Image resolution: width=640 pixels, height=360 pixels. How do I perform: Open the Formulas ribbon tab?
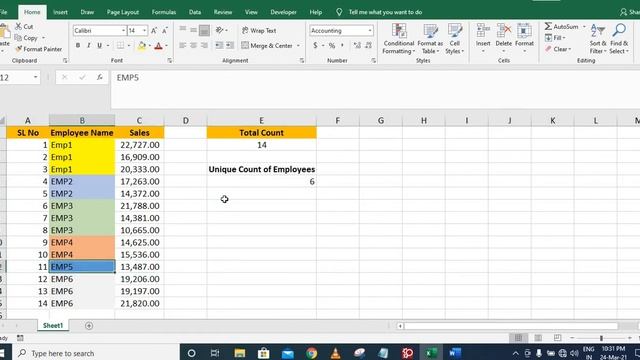pyautogui.click(x=164, y=12)
